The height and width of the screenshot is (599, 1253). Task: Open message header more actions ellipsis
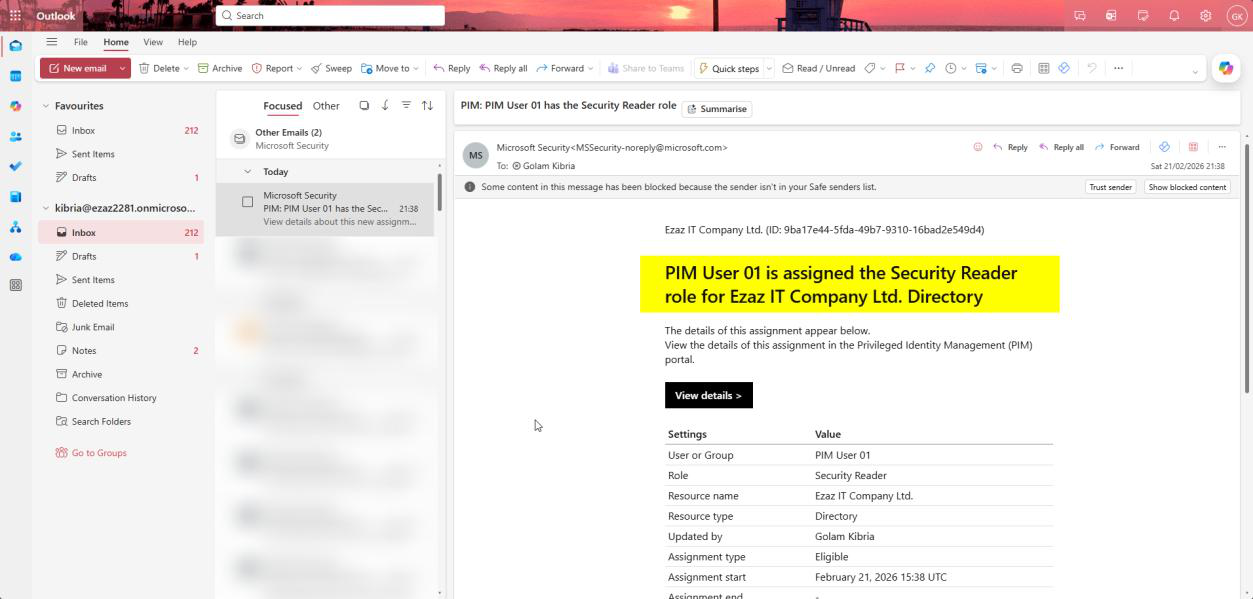(x=1222, y=147)
